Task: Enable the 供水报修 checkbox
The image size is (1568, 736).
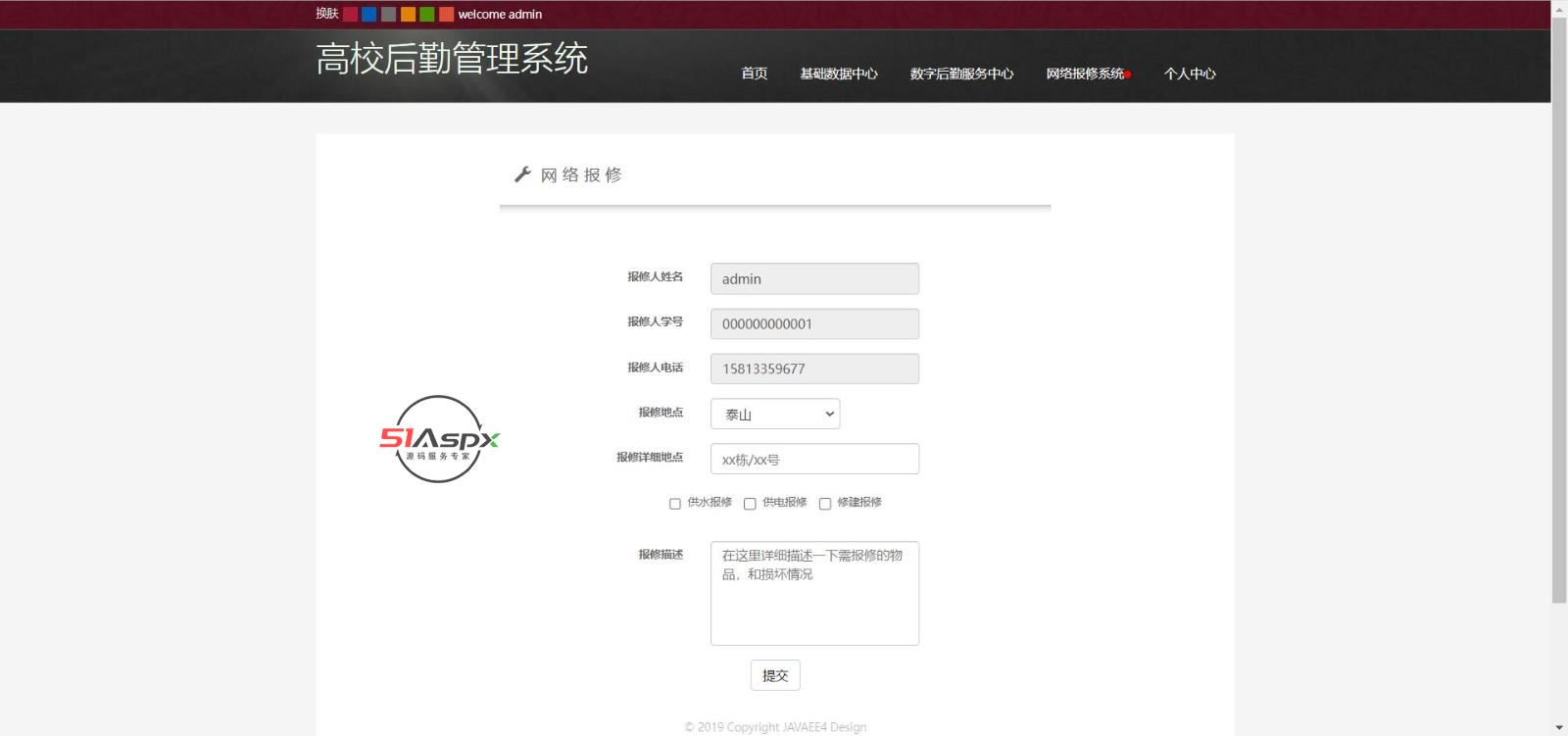Action: 674,504
